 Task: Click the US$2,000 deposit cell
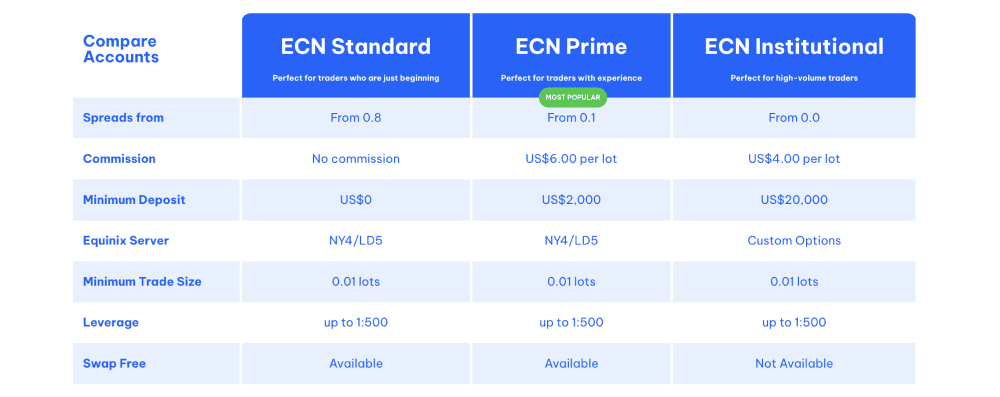pos(571,200)
